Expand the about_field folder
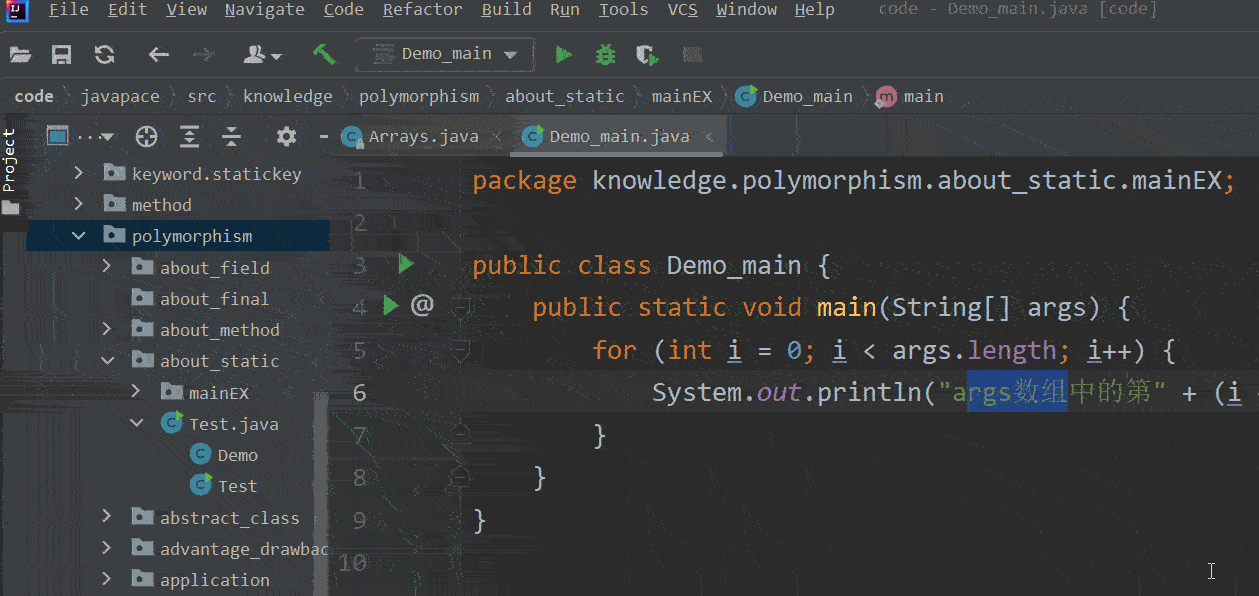The image size is (1259, 596). click(x=107, y=268)
